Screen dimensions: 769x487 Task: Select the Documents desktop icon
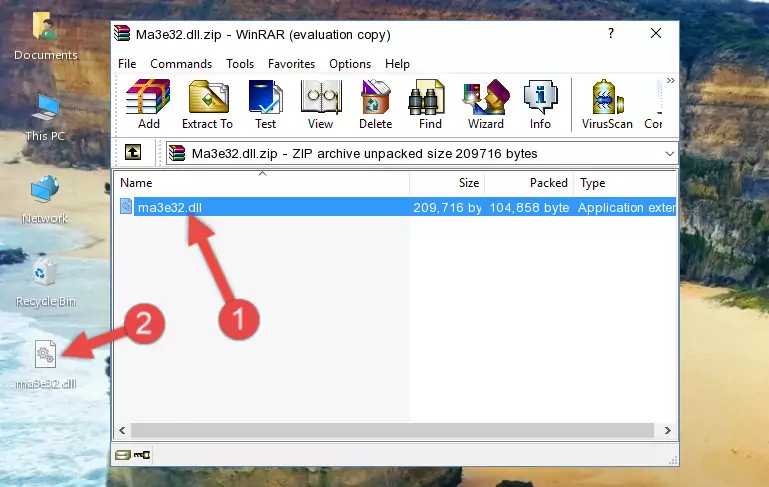[x=45, y=37]
